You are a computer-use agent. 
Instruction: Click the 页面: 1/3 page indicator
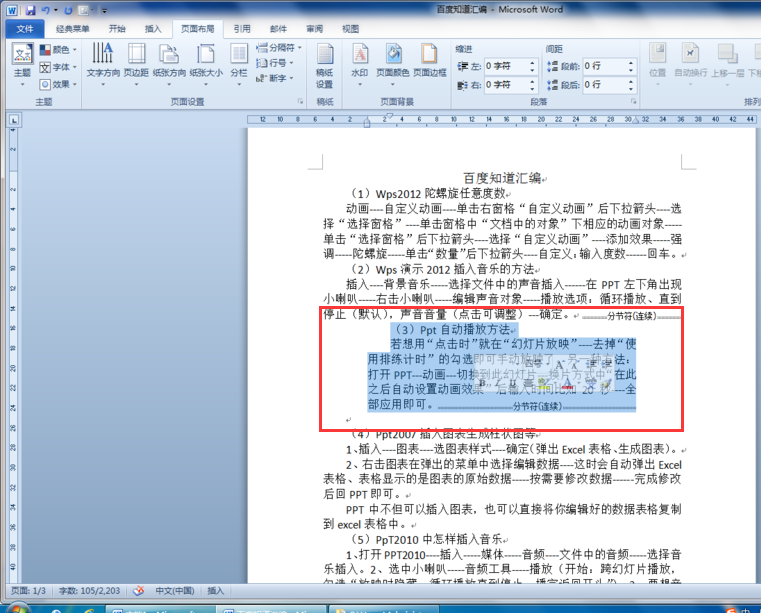28,591
